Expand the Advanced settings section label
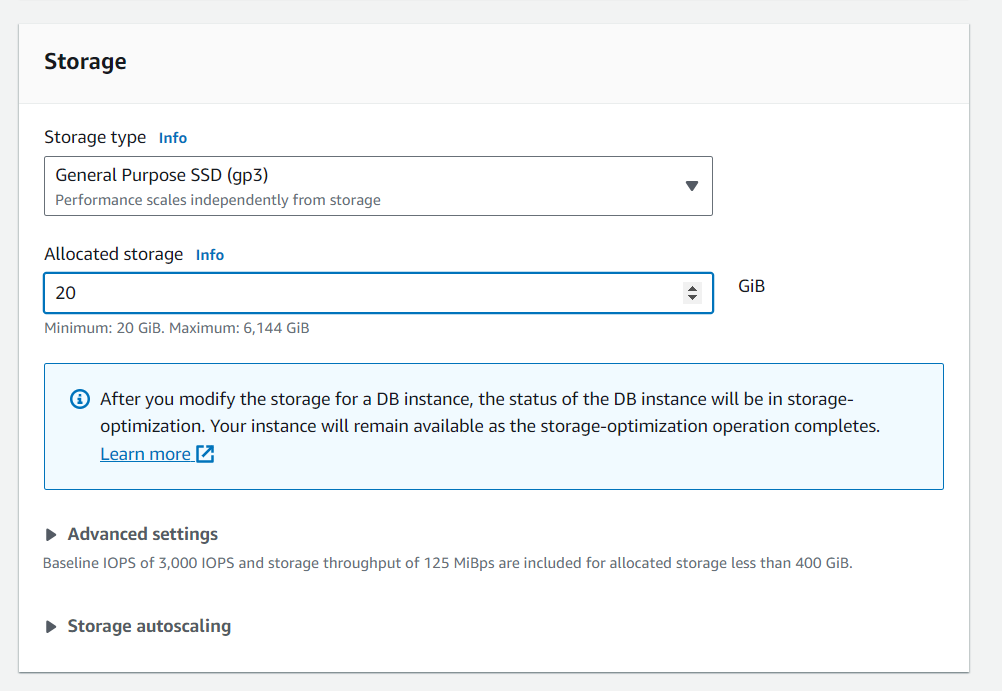This screenshot has width=1002, height=691. [x=142, y=534]
